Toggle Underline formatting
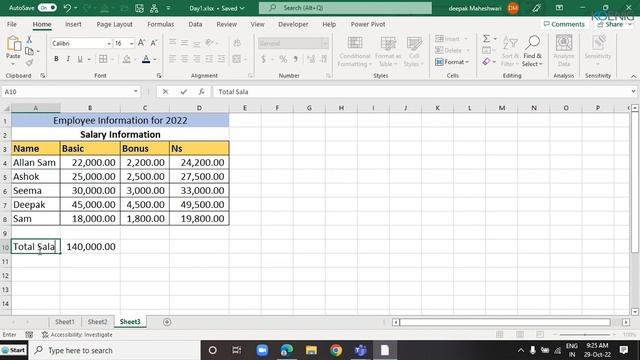The width and height of the screenshot is (640, 360). click(80, 59)
